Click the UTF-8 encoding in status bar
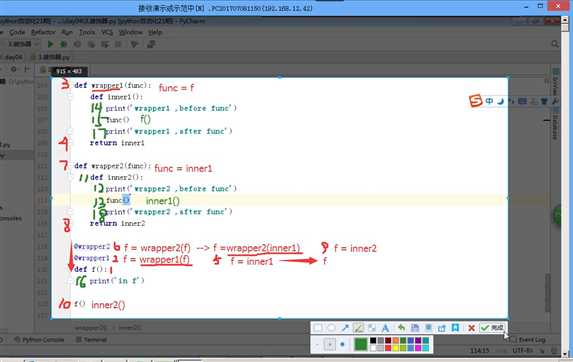Viewport: 573px width, 362px height. click(522, 351)
